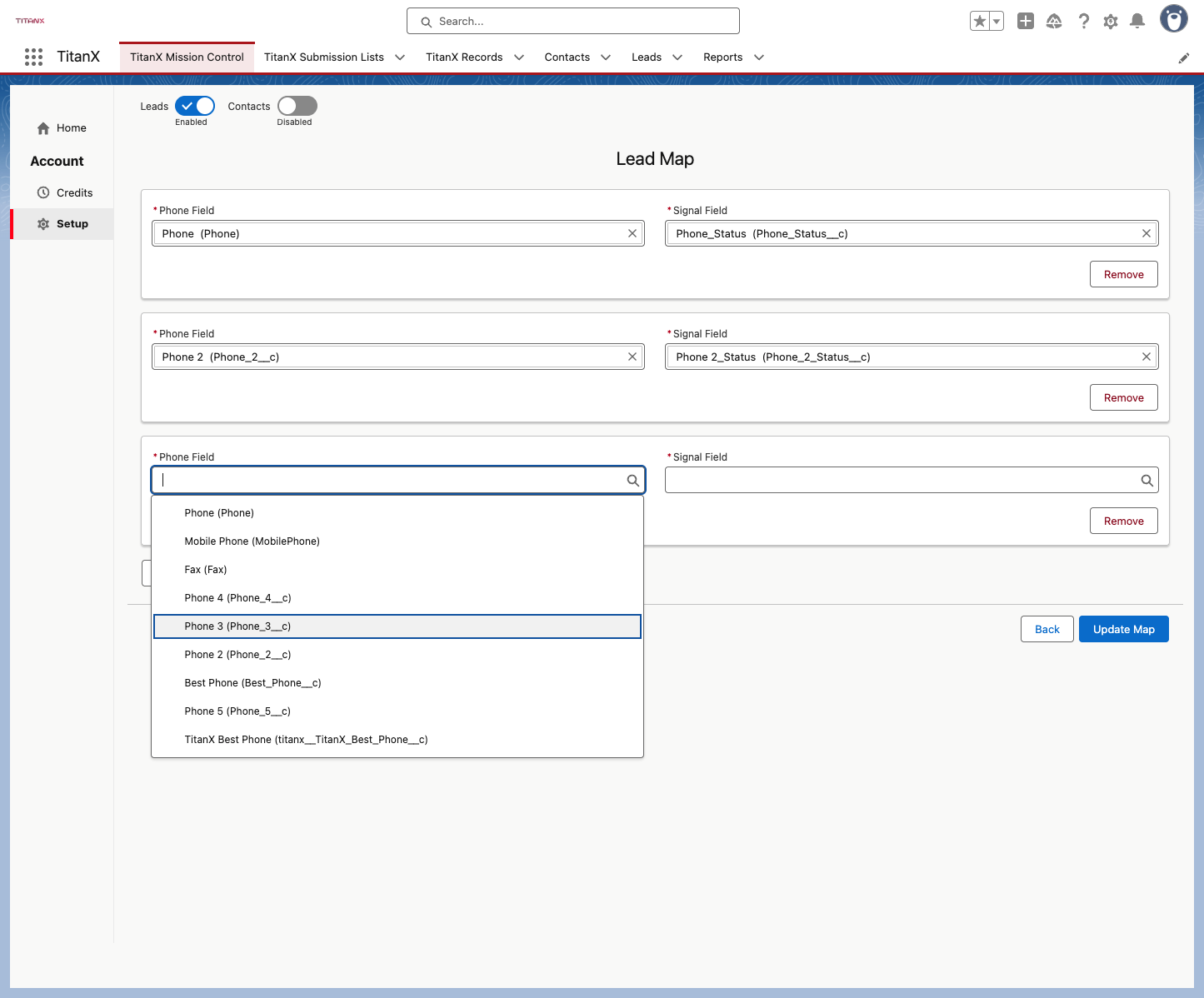1204x998 pixels.
Task: Expand the TitanX Records tab chevron
Action: point(519,57)
